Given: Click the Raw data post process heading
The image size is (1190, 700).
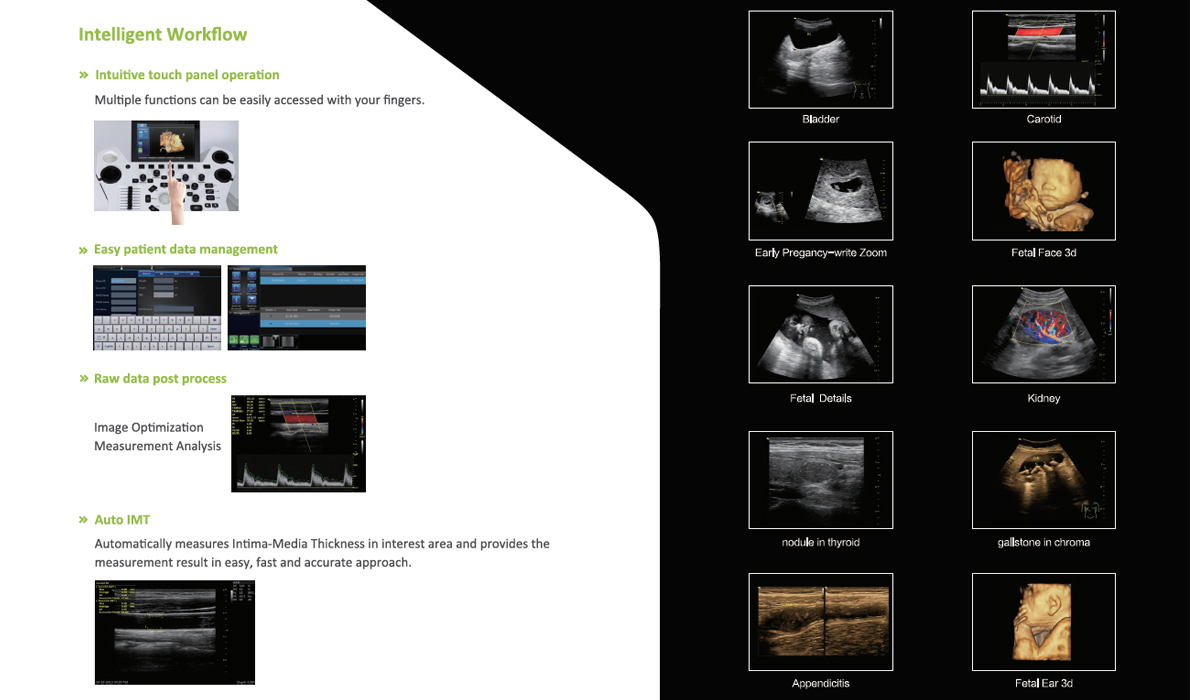Looking at the screenshot, I should pyautogui.click(x=160, y=378).
